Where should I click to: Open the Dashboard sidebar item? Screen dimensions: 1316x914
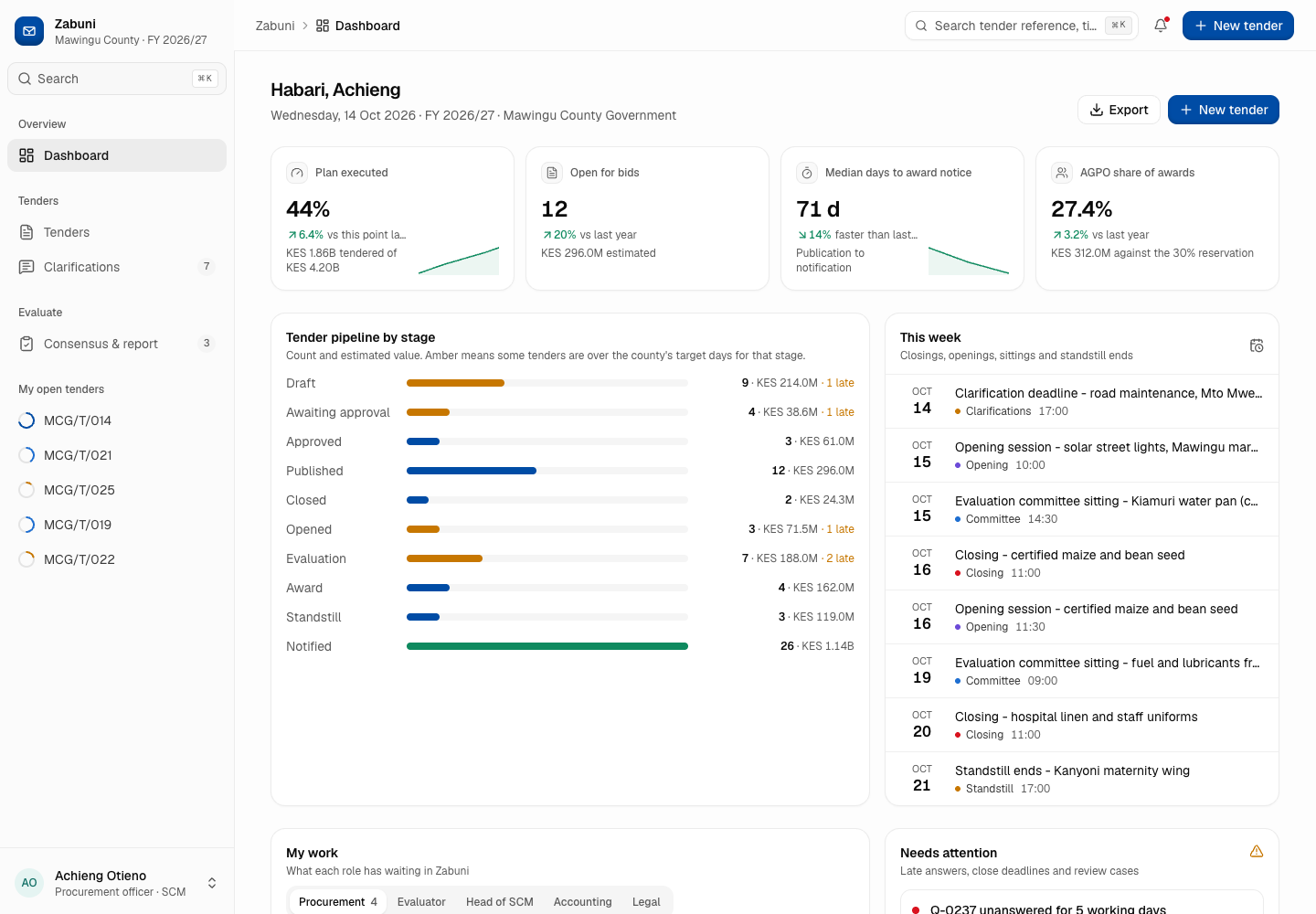117,155
